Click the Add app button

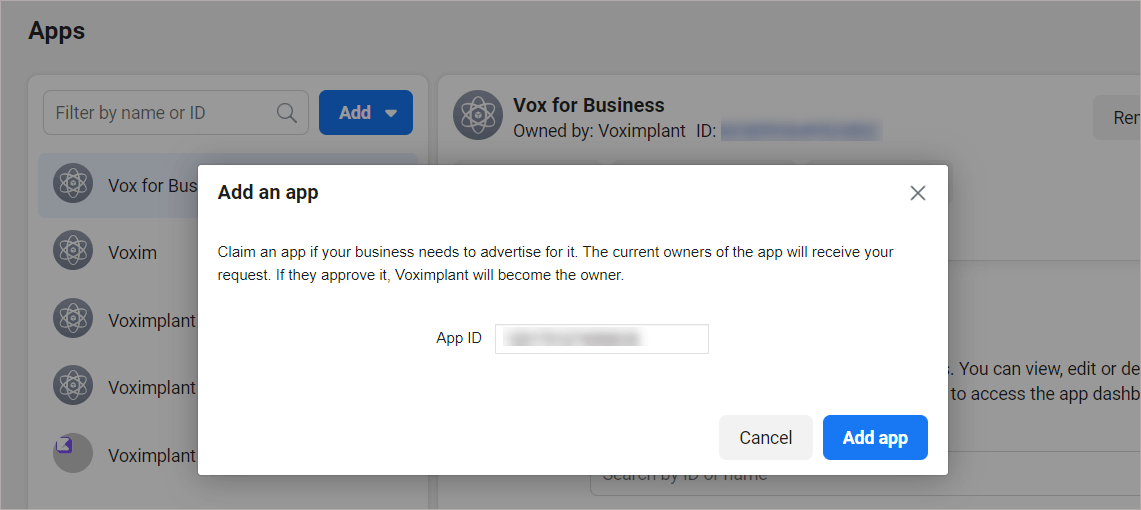click(x=875, y=437)
